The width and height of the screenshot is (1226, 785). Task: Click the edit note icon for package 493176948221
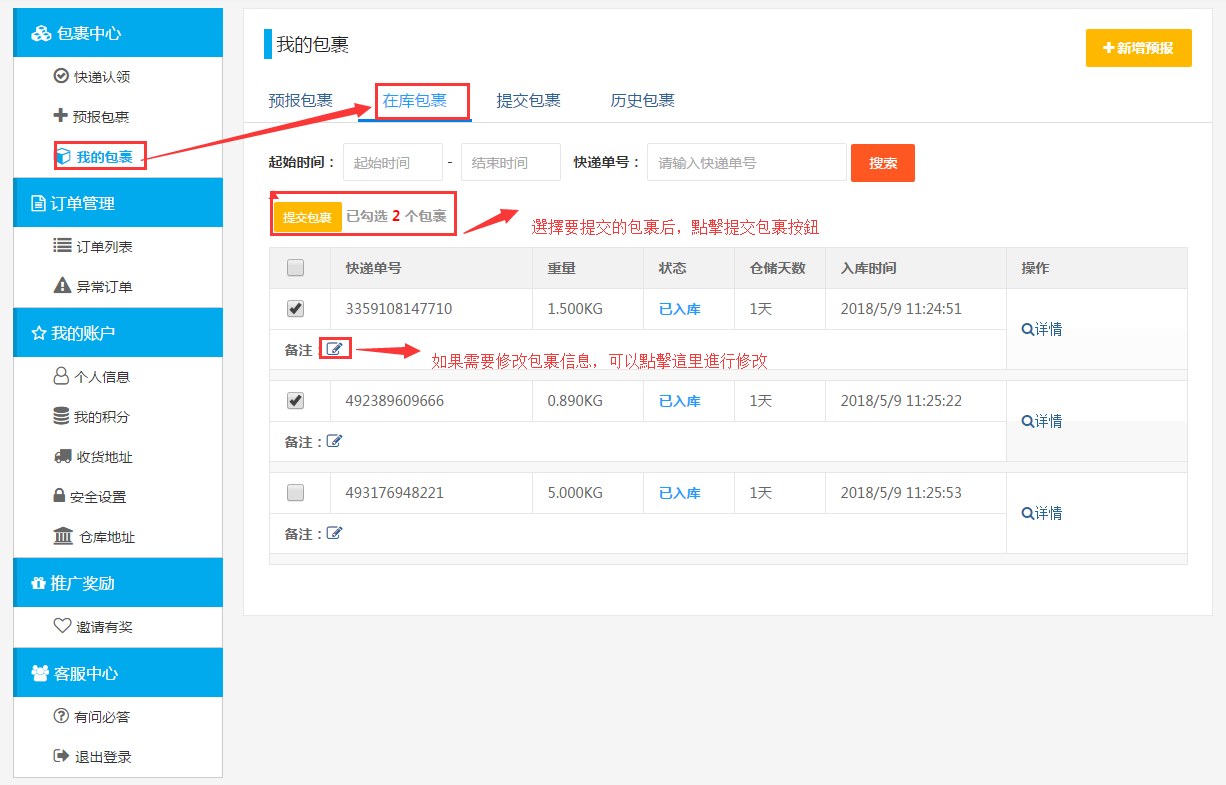pyautogui.click(x=335, y=533)
